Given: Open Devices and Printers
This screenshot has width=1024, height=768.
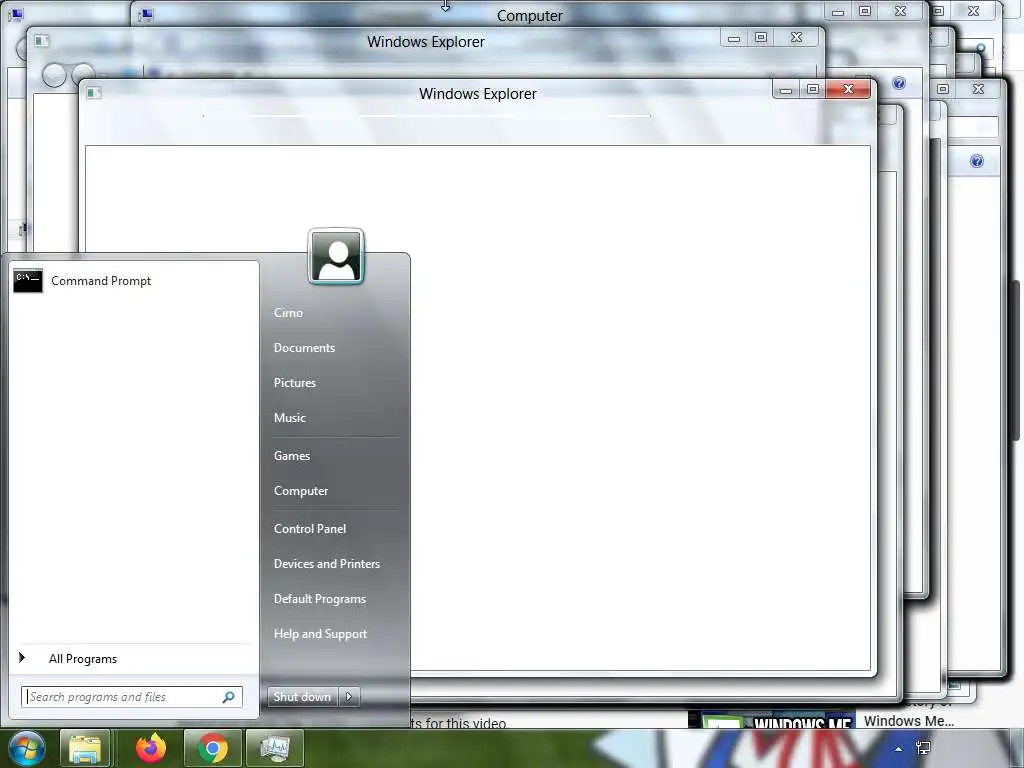Looking at the screenshot, I should click(327, 564).
